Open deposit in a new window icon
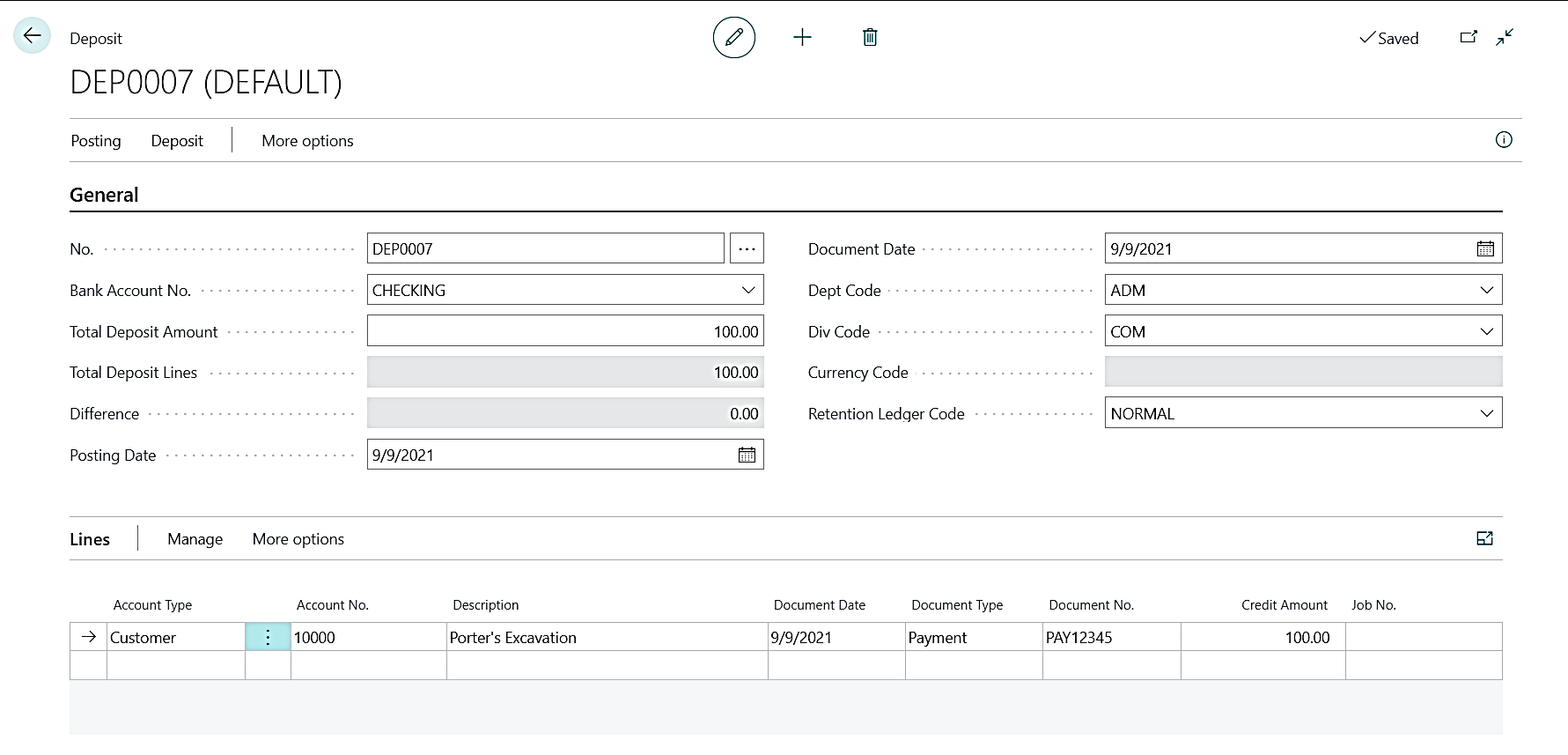Viewport: 1568px width, 755px height. tap(1468, 37)
